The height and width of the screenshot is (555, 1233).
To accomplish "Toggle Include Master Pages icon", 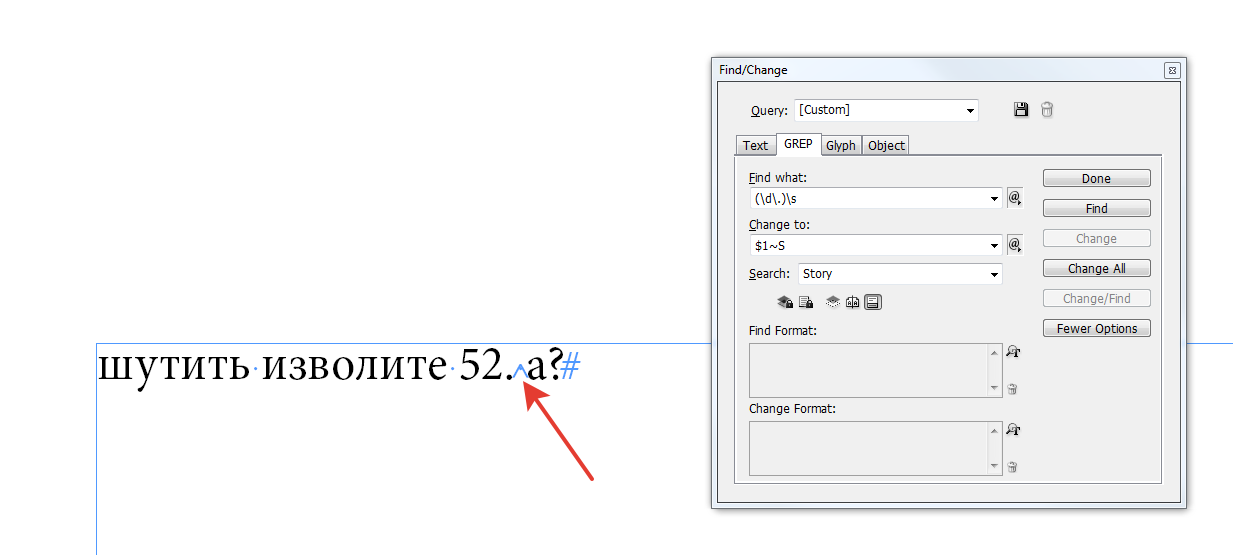I will 853,302.
